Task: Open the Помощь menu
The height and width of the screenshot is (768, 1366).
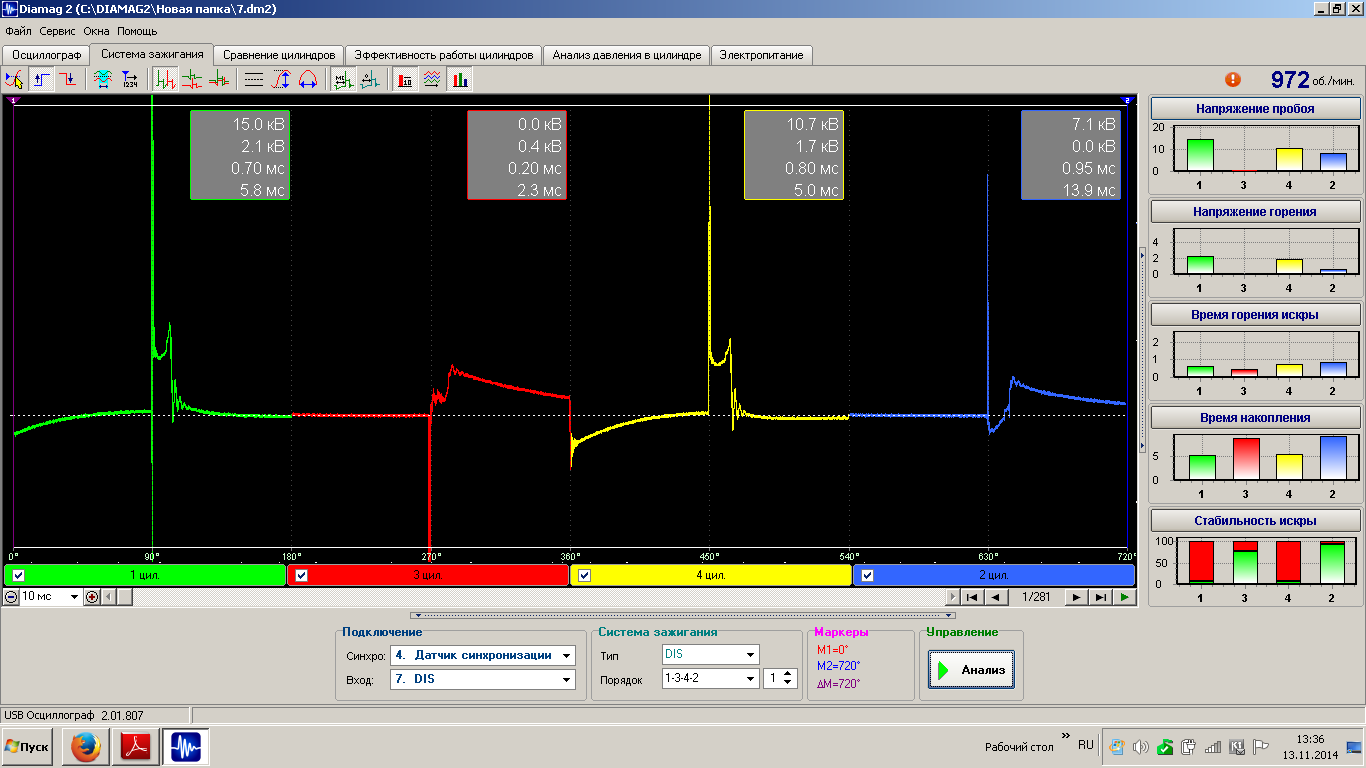Action: pyautogui.click(x=137, y=31)
